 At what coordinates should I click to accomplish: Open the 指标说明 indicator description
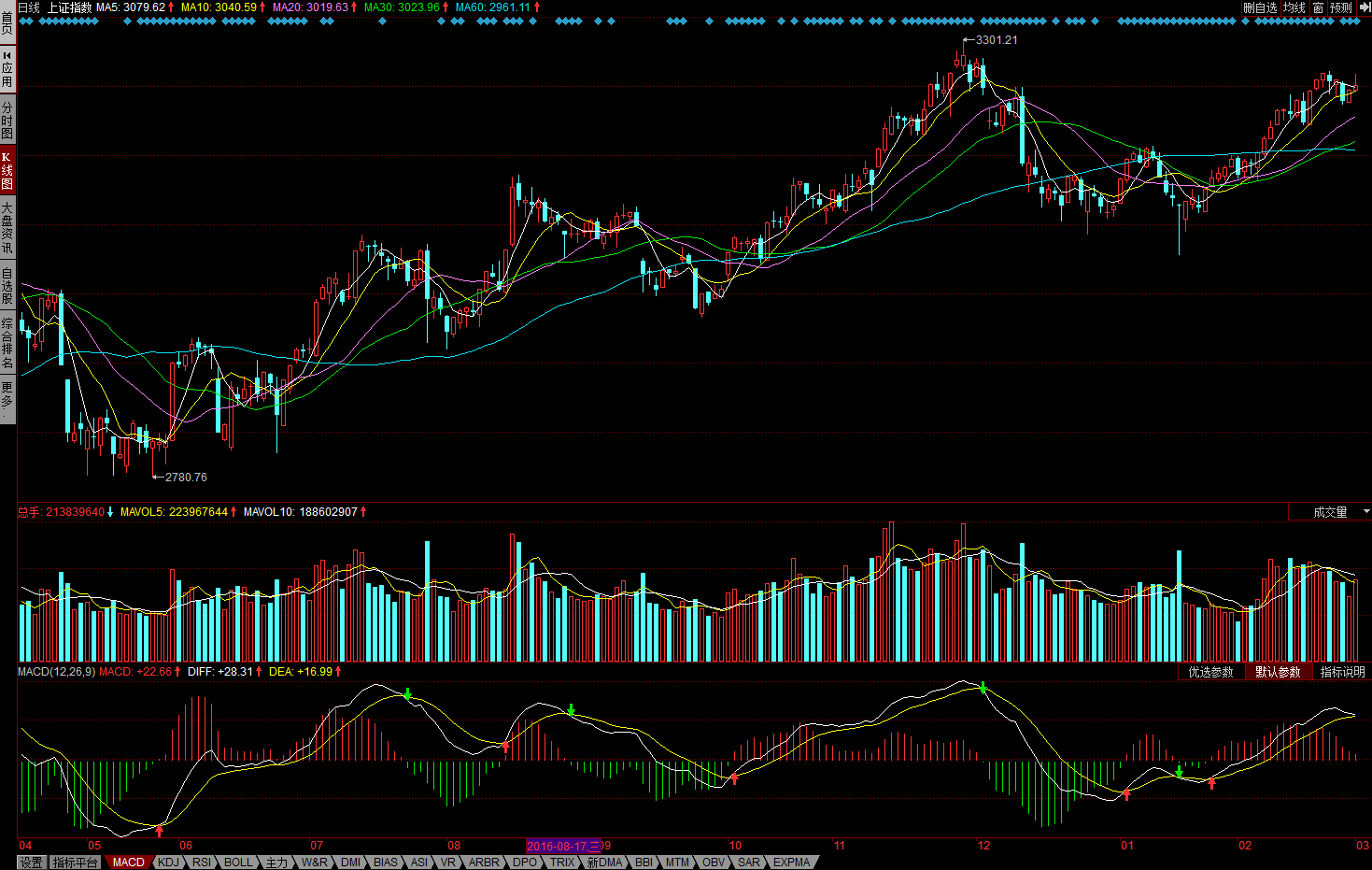coord(1342,672)
